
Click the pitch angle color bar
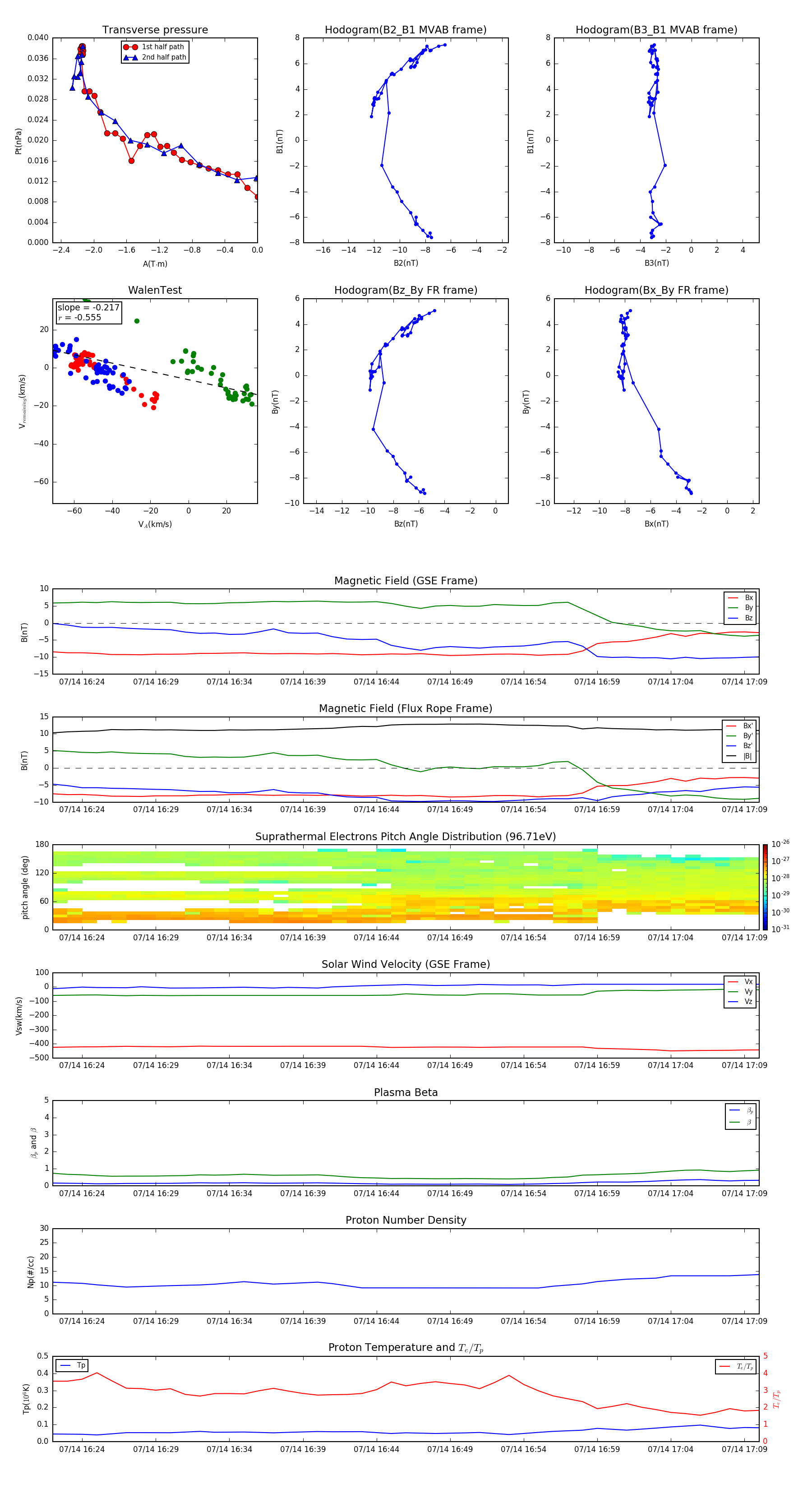click(x=765, y=887)
